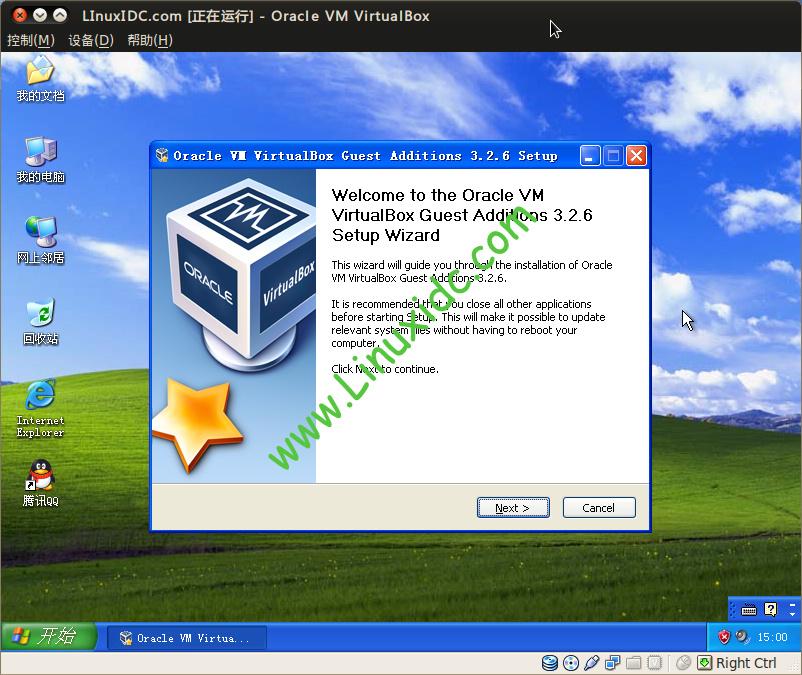The height and width of the screenshot is (675, 802).
Task: Click the network adapters status icon
Action: click(x=612, y=663)
